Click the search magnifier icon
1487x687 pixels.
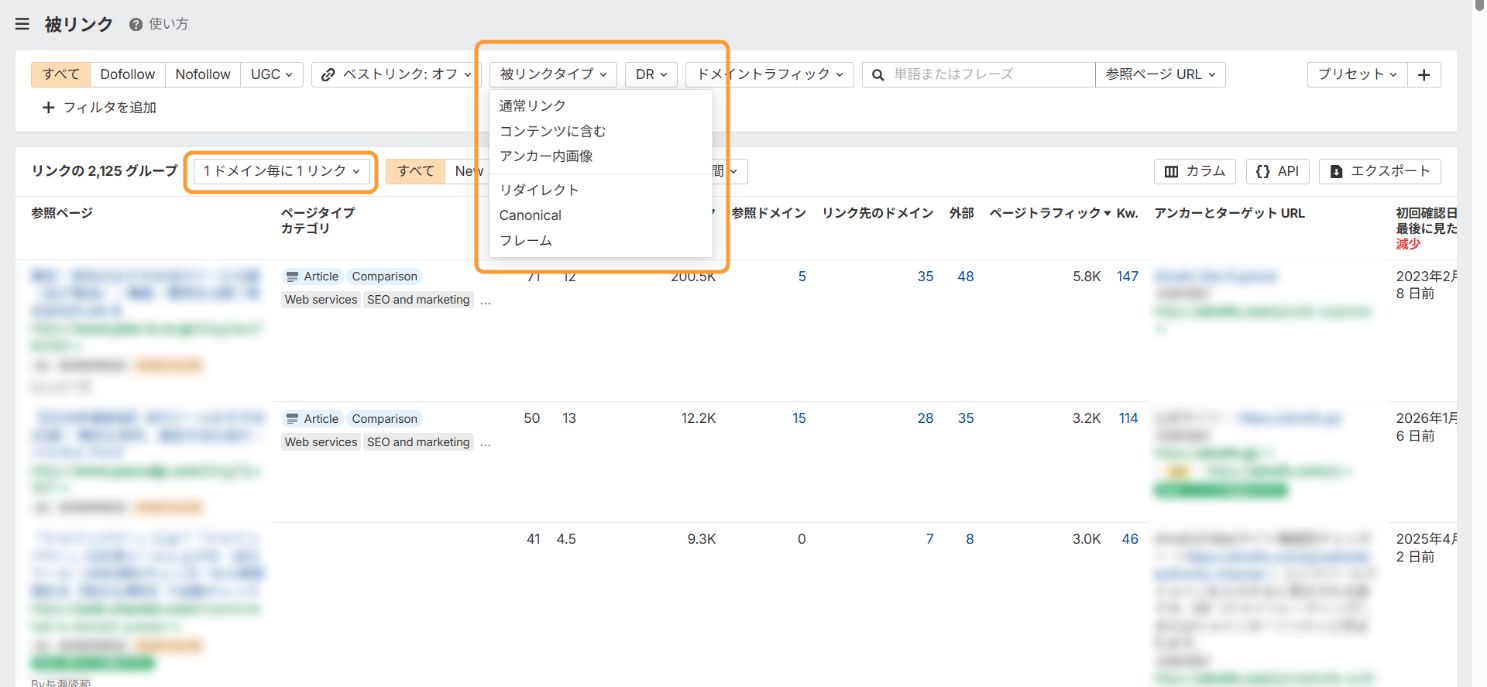tap(876, 73)
